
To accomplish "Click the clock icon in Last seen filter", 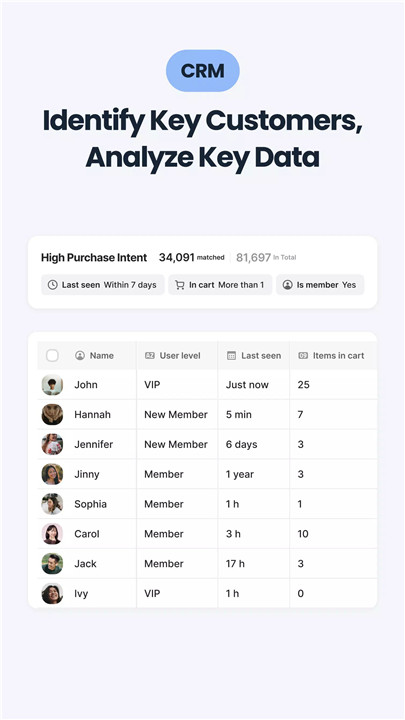I will [x=53, y=285].
